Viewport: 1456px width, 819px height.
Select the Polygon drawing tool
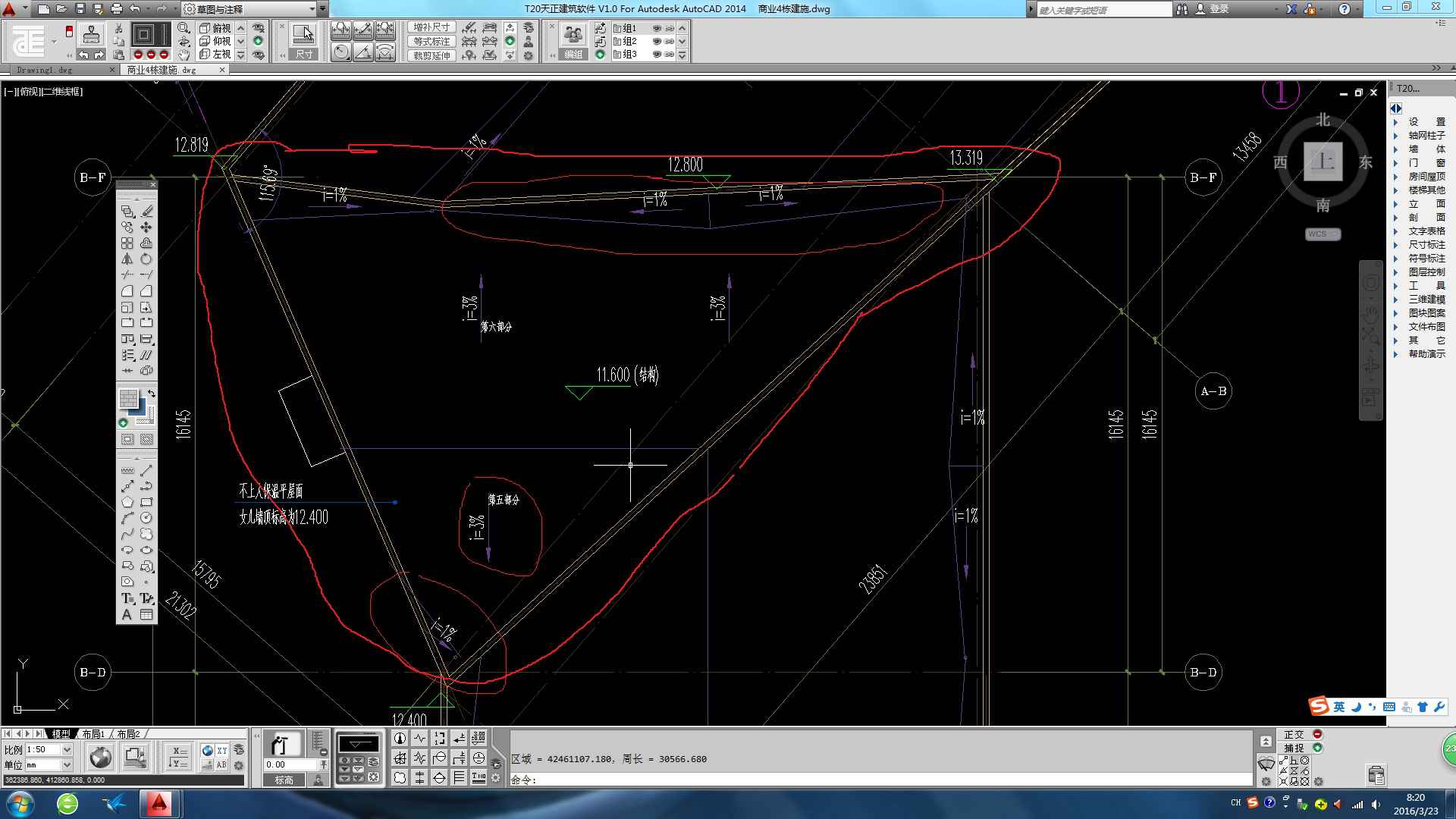127,502
